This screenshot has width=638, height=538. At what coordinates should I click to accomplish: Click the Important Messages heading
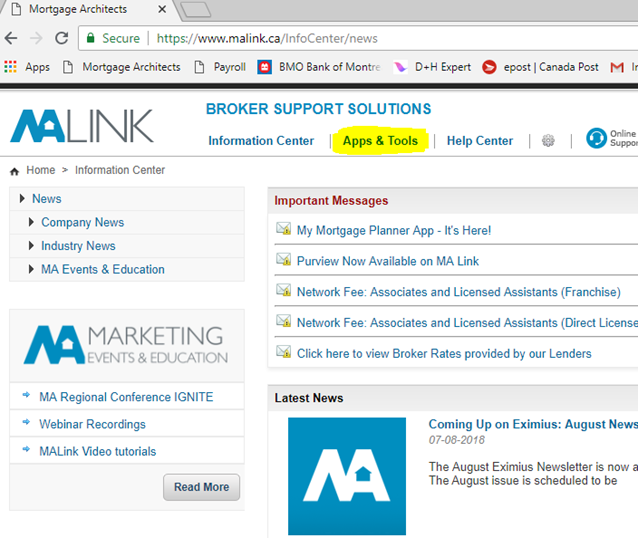(x=331, y=201)
